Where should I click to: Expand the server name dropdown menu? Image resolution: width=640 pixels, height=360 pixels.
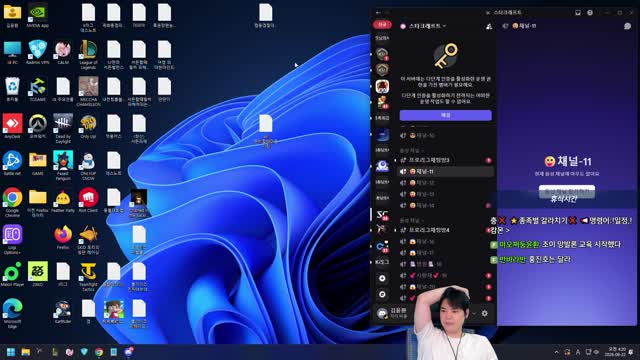(425, 26)
